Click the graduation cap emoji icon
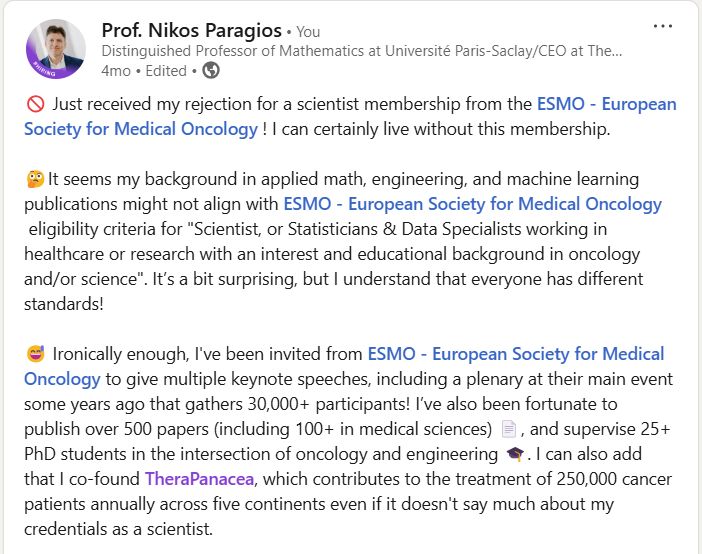This screenshot has width=702, height=554. [x=515, y=454]
